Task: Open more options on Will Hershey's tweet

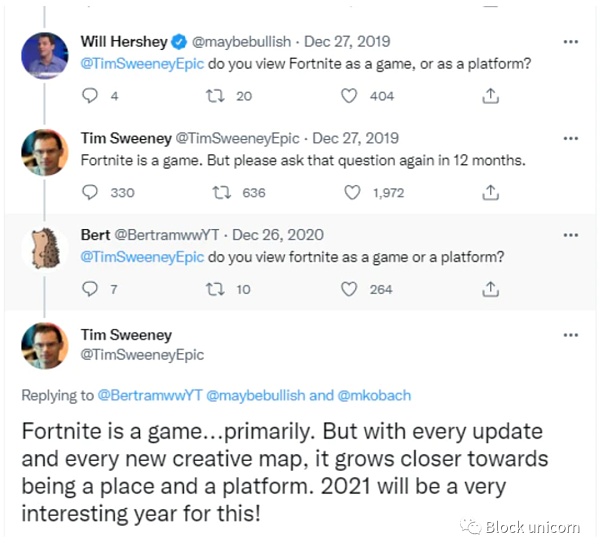Action: [x=570, y=43]
